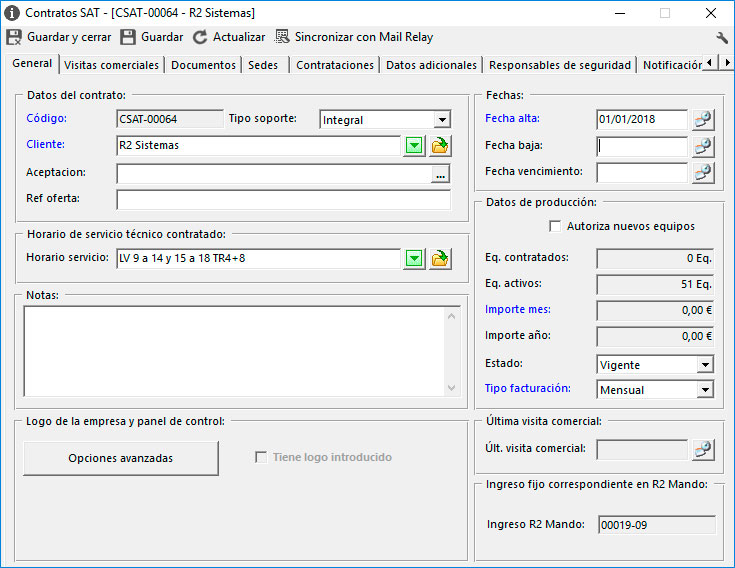Open Fecha vencimiento calendar picker icon
This screenshot has height=568, width=735.
coord(703,172)
